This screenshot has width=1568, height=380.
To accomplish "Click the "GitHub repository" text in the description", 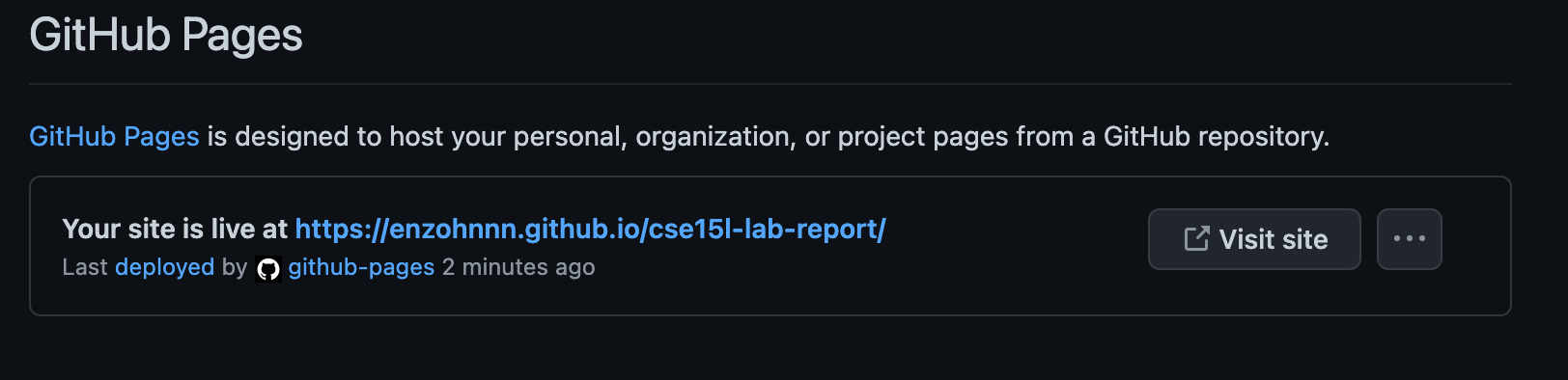I will tap(1217, 137).
